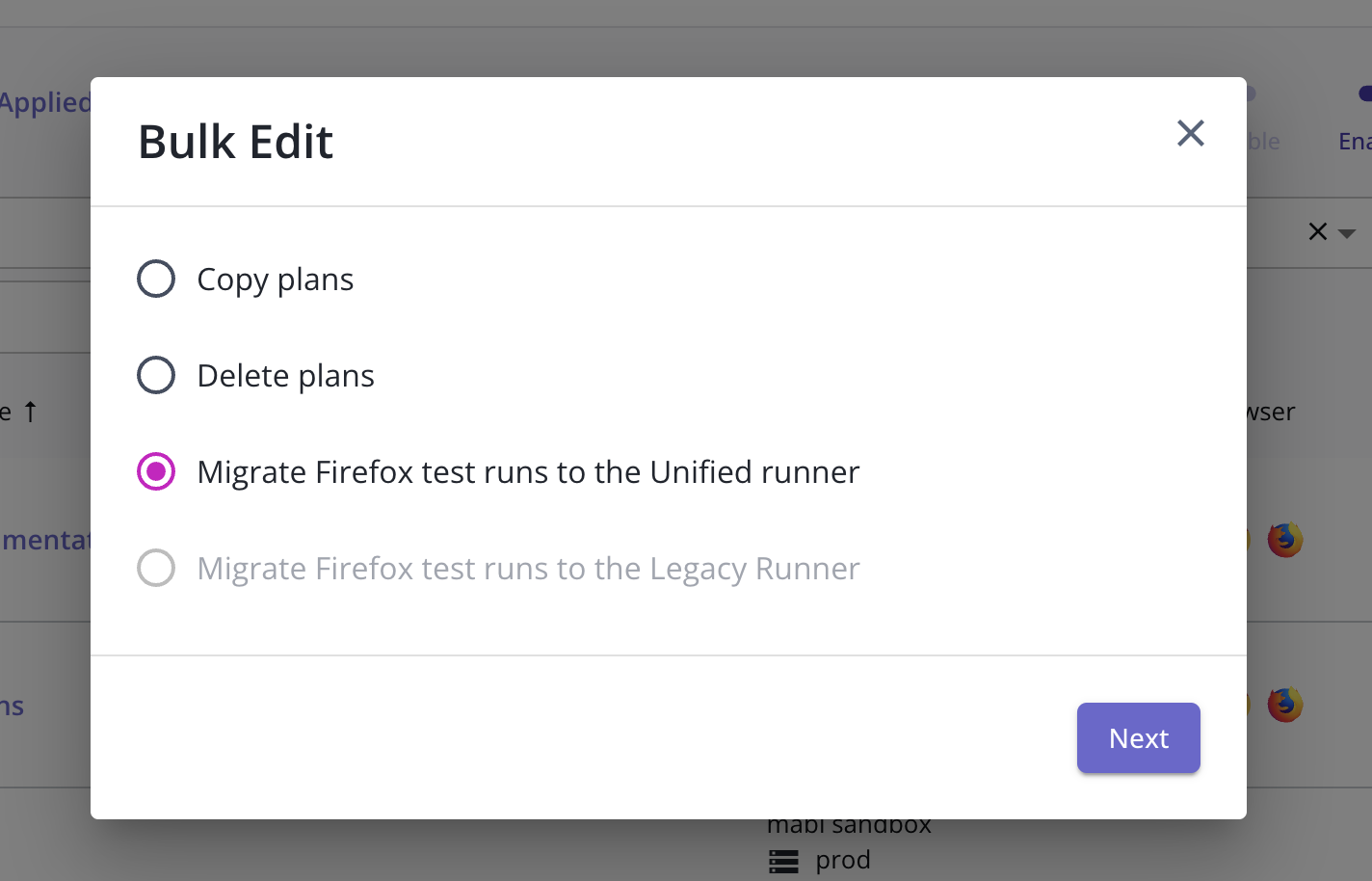Expand the filter dropdown caret
This screenshot has height=881, width=1372.
[1347, 233]
